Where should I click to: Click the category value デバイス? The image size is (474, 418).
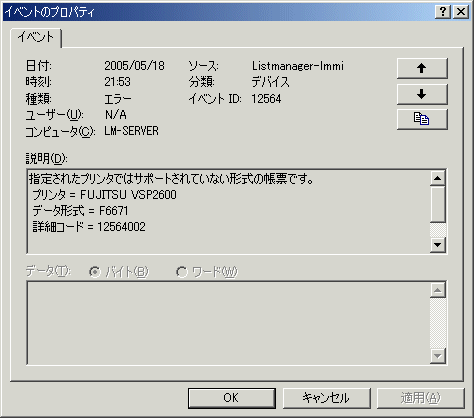click(x=270, y=82)
